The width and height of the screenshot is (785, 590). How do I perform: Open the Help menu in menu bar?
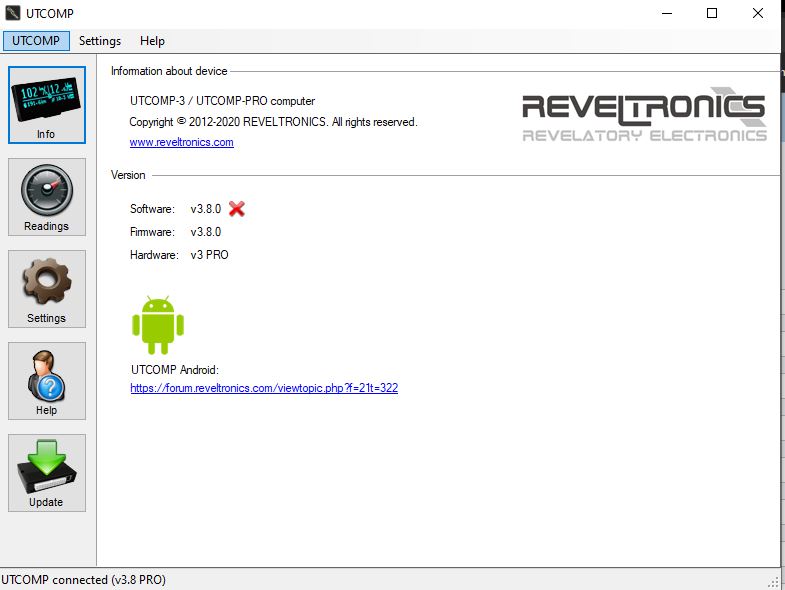pyautogui.click(x=152, y=41)
